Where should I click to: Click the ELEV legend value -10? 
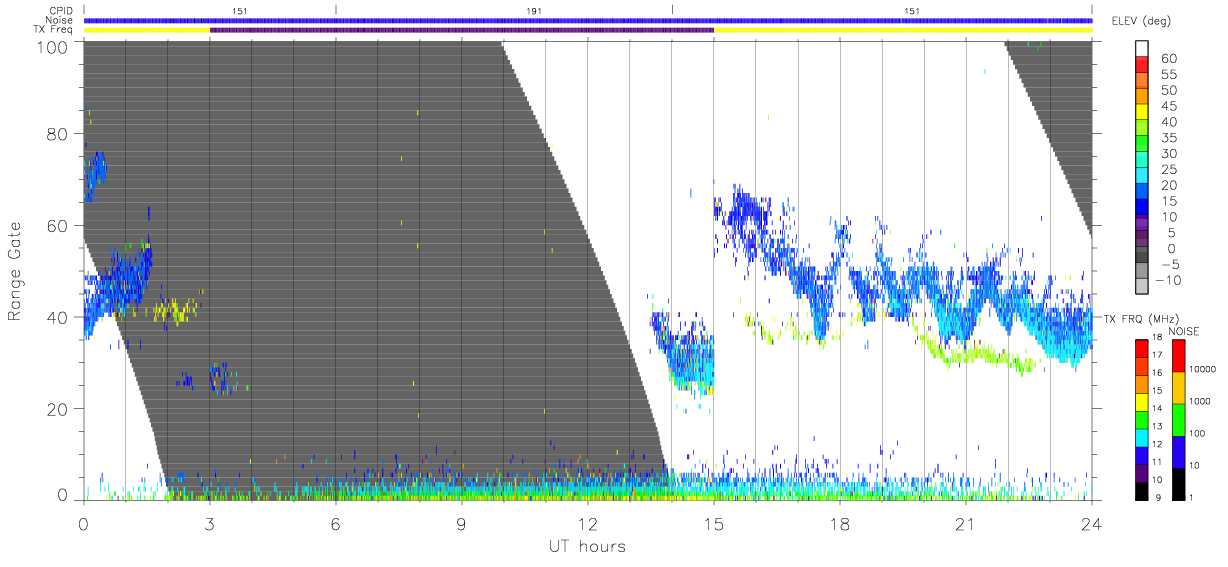tap(1166, 280)
